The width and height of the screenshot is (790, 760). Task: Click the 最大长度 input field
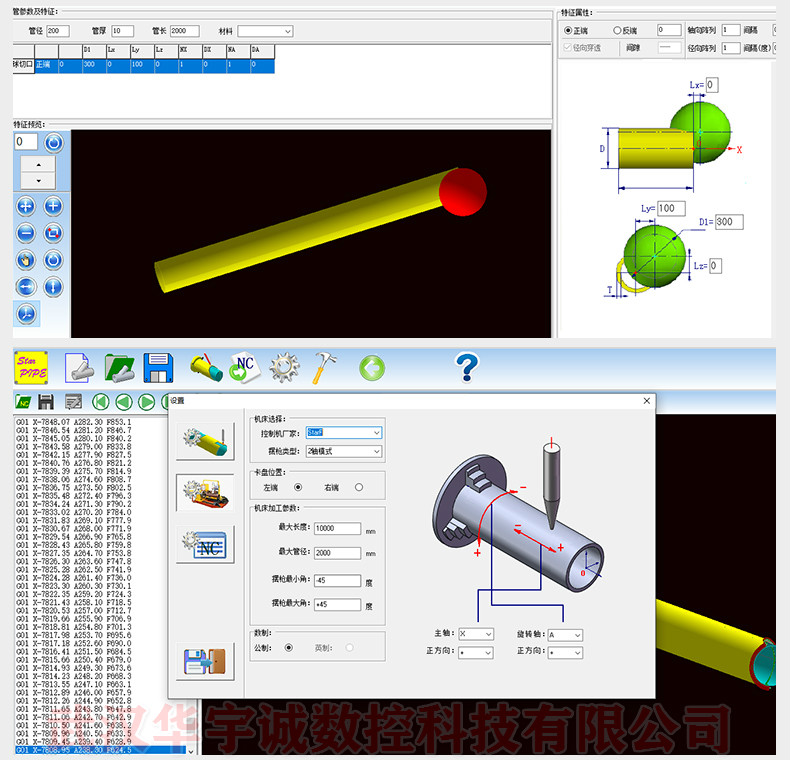337,527
